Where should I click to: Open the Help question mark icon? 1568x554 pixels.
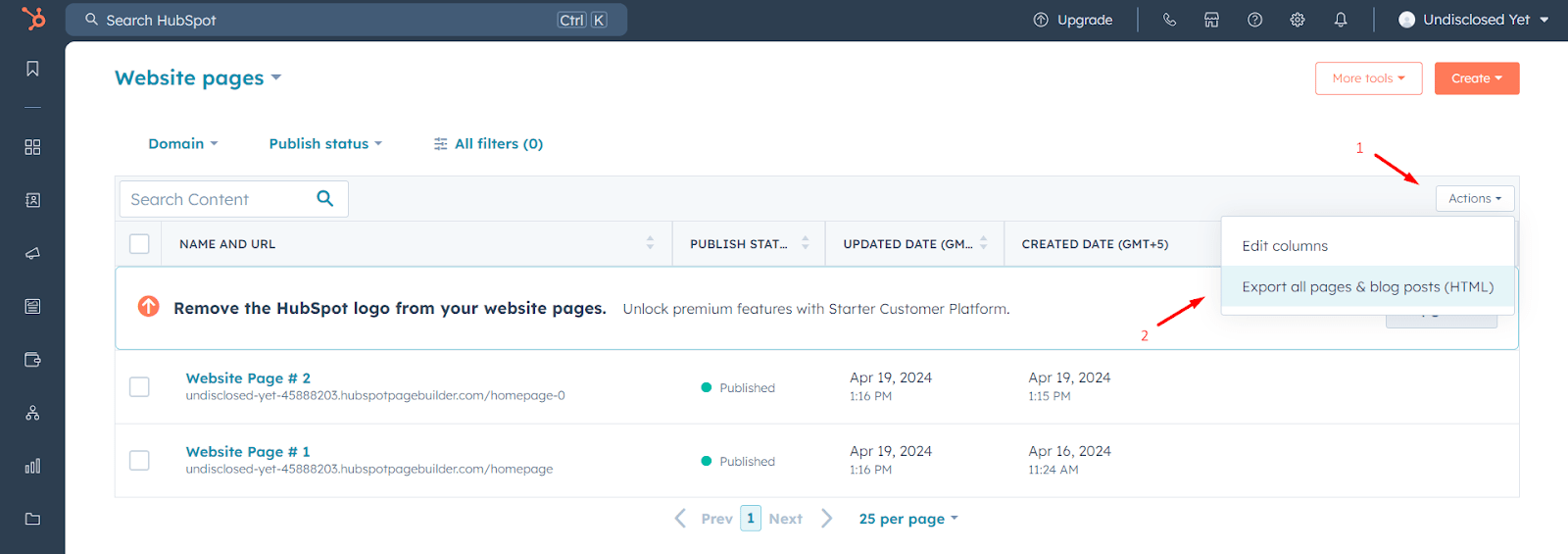pos(1254,20)
